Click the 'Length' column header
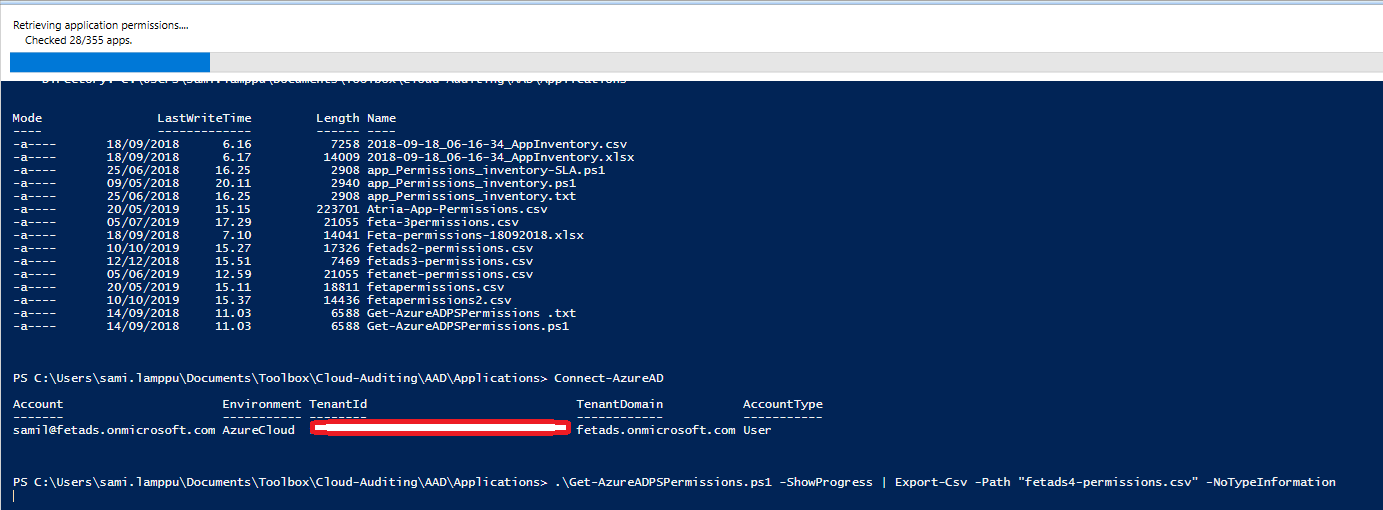The height and width of the screenshot is (510, 1383). 337,119
